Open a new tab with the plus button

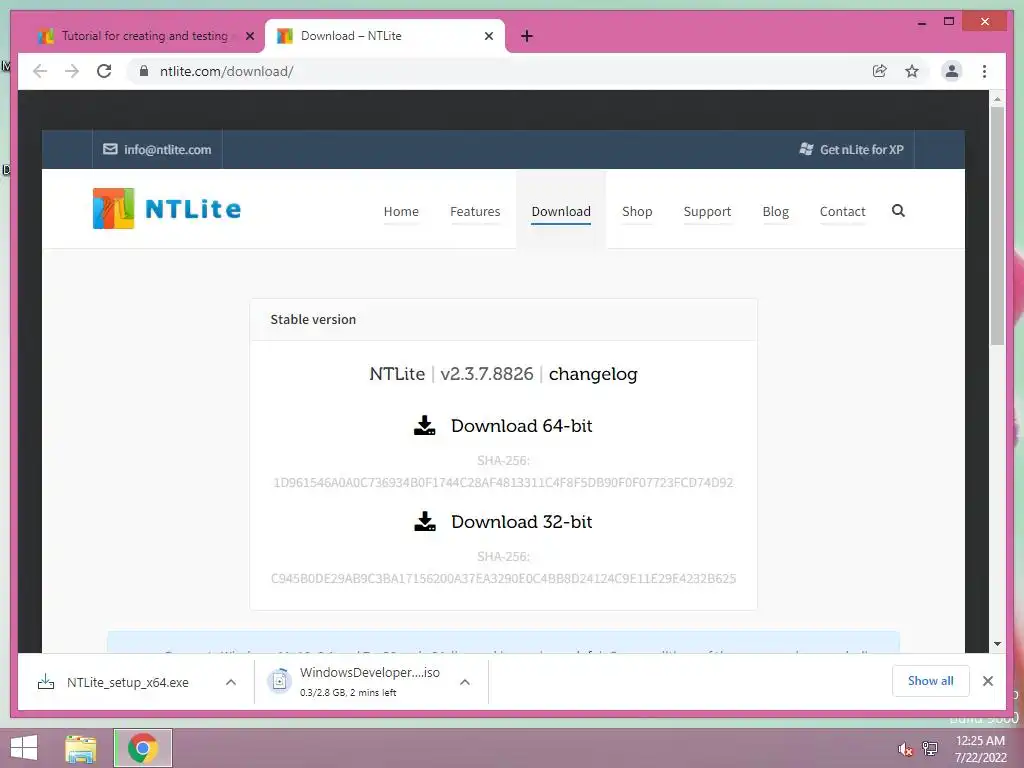pyautogui.click(x=527, y=36)
